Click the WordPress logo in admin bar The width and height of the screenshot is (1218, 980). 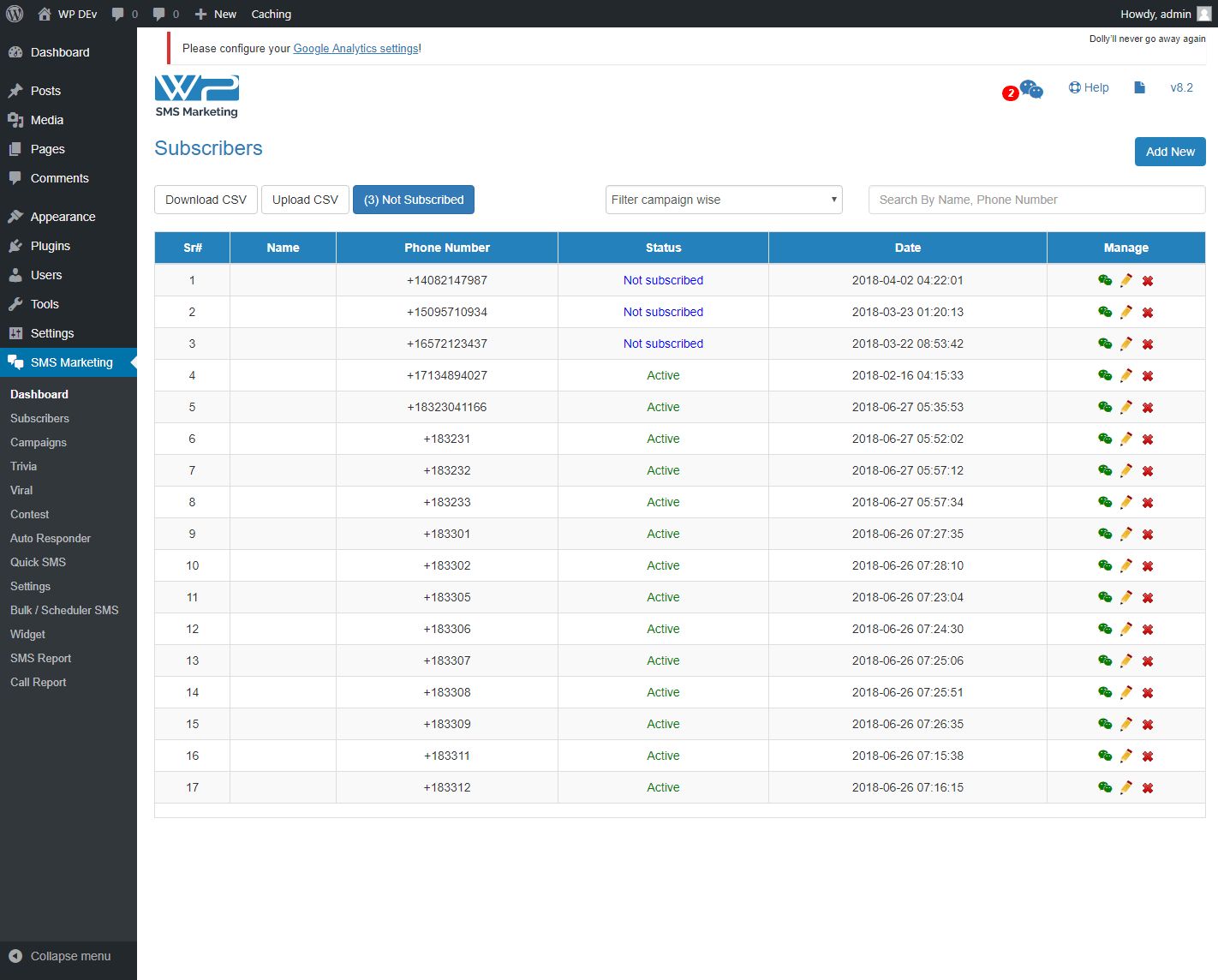pos(15,14)
